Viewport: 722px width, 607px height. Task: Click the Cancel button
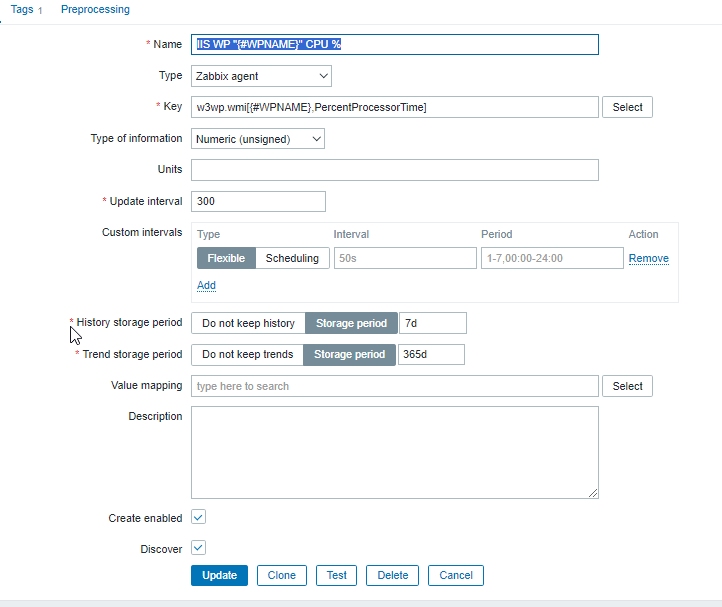tap(456, 575)
